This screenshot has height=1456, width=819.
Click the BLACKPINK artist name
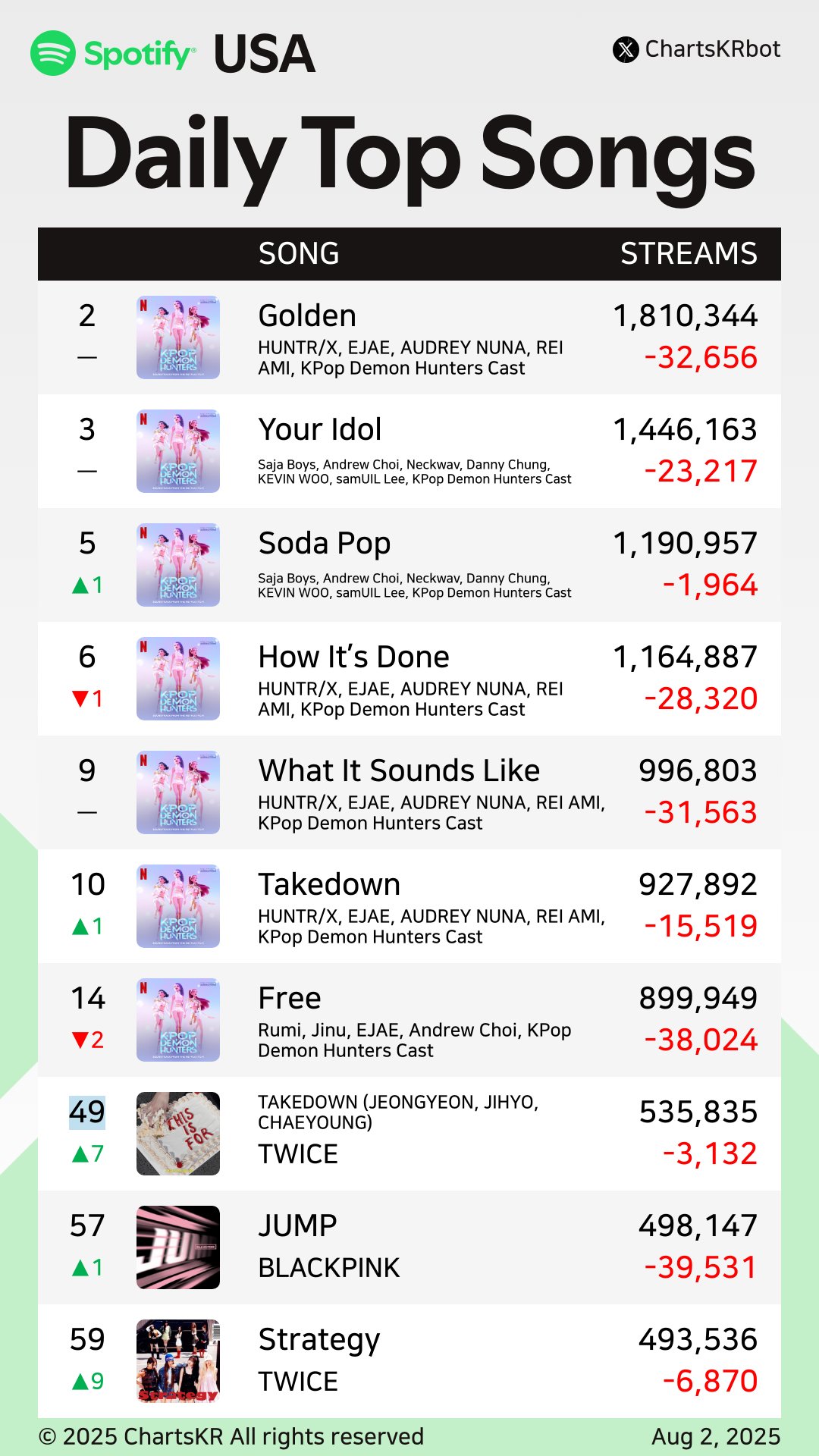click(x=328, y=1268)
